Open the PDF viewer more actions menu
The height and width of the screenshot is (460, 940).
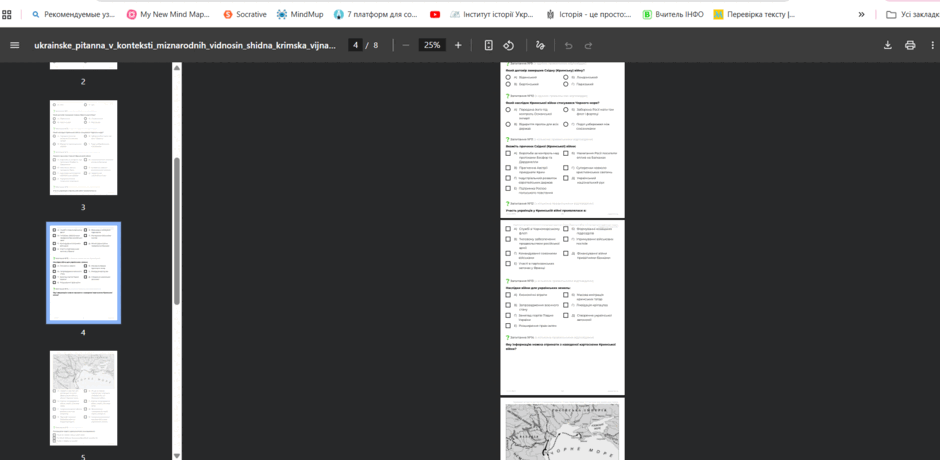point(932,45)
